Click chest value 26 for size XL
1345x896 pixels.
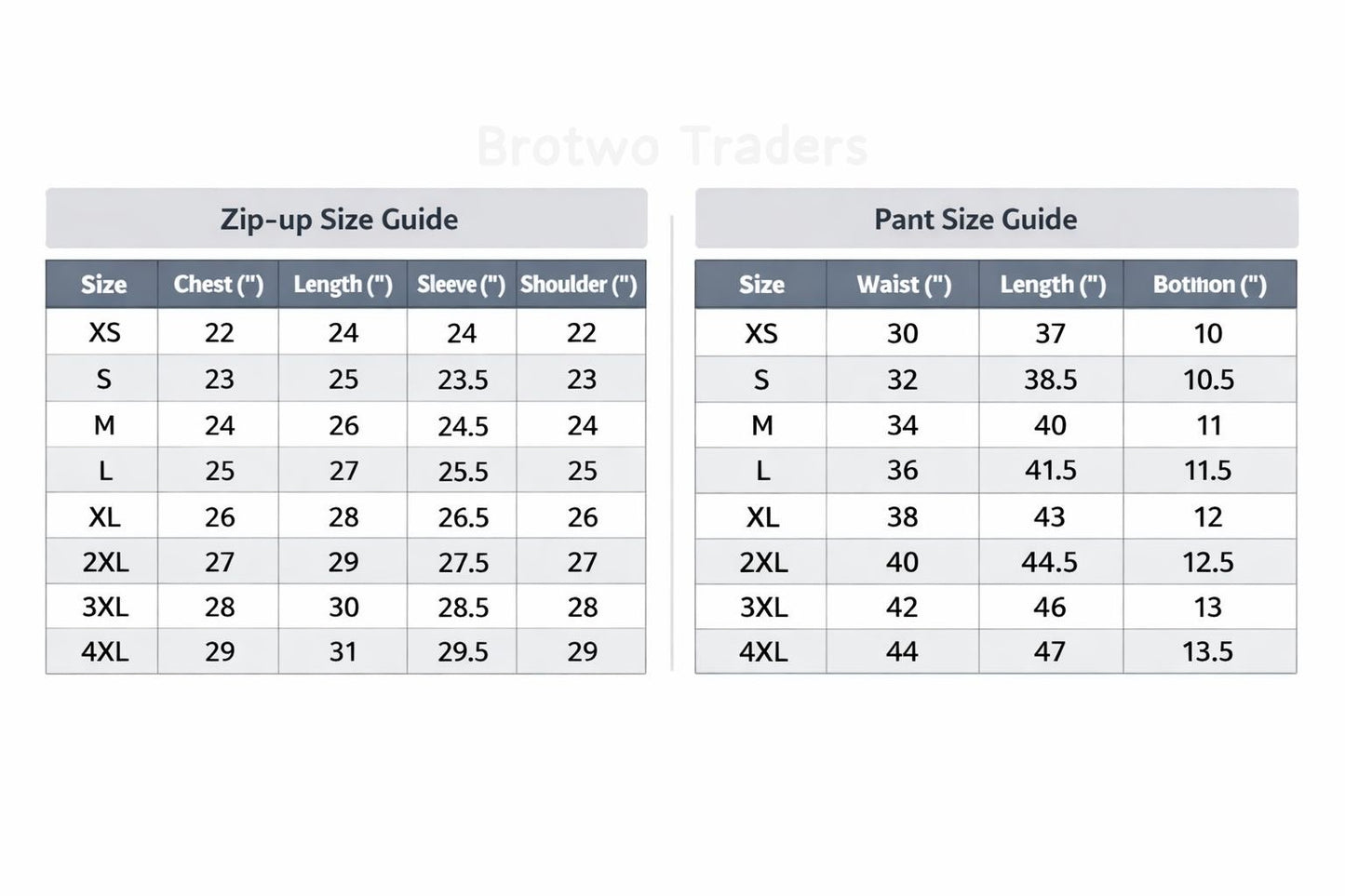pos(220,517)
